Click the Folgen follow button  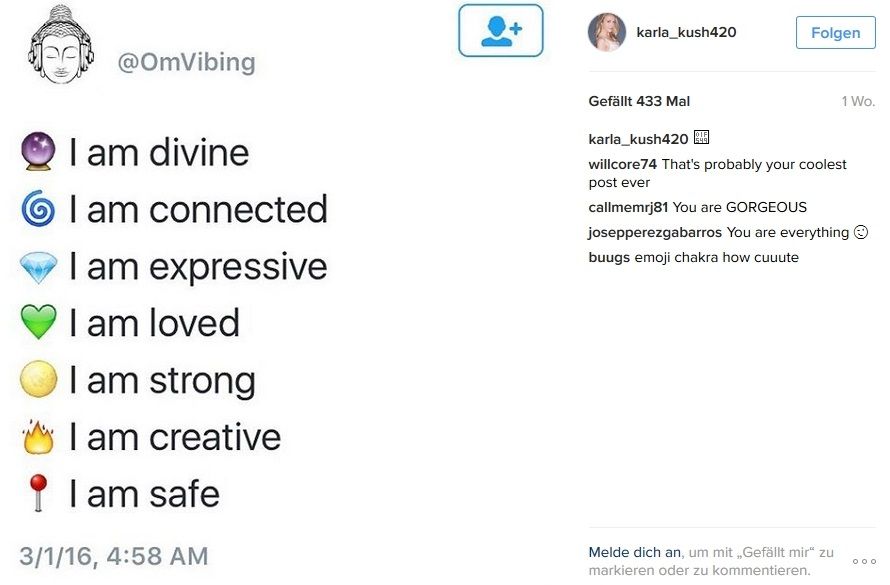click(835, 32)
